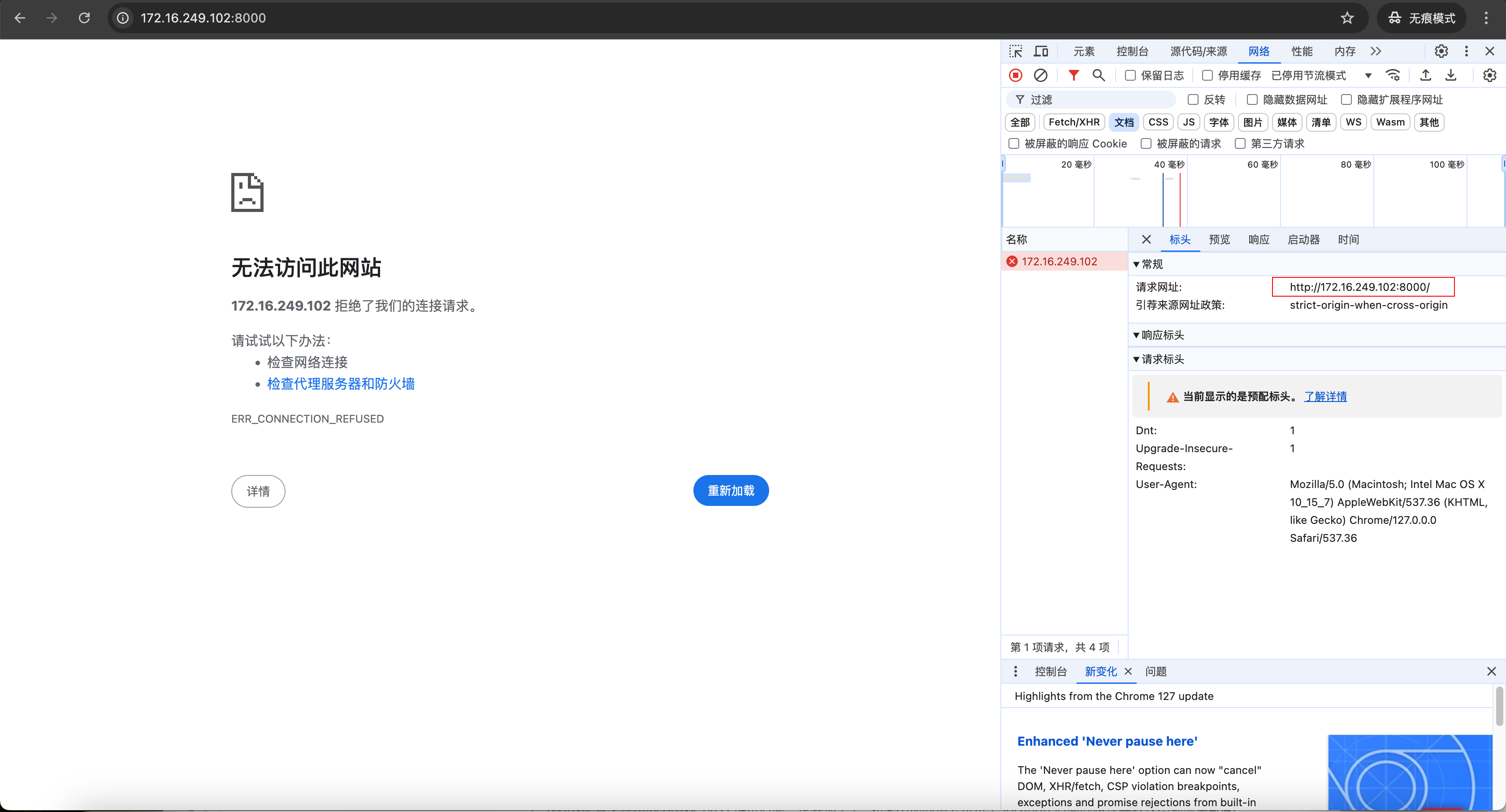
Task: Open 启动器 request tab
Action: [1304, 240]
